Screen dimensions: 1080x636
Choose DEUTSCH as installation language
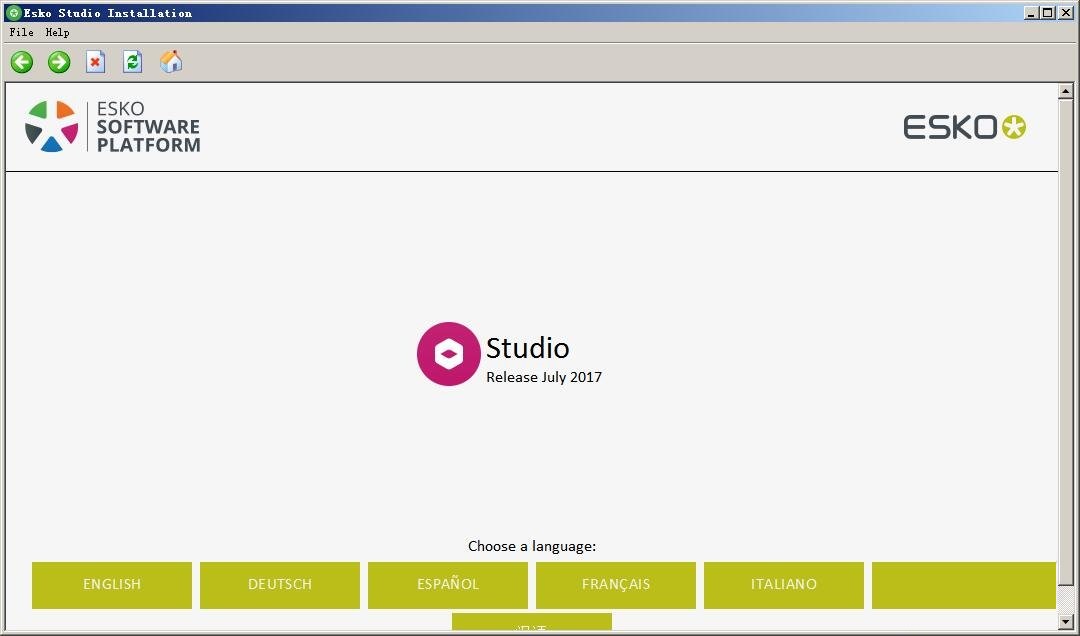tap(280, 585)
